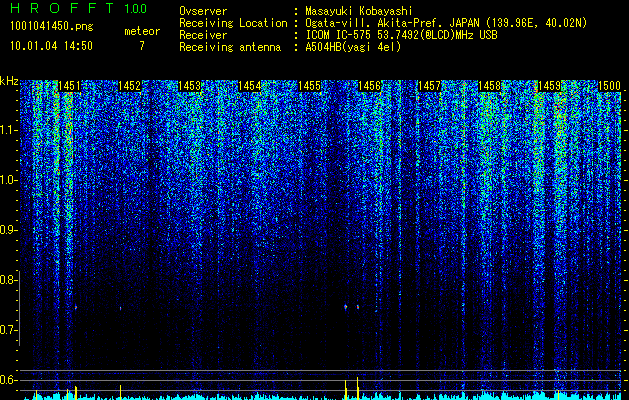Image resolution: width=629 pixels, height=400 pixels.
Task: Click the 1500 time marker
Action: (x=609, y=86)
